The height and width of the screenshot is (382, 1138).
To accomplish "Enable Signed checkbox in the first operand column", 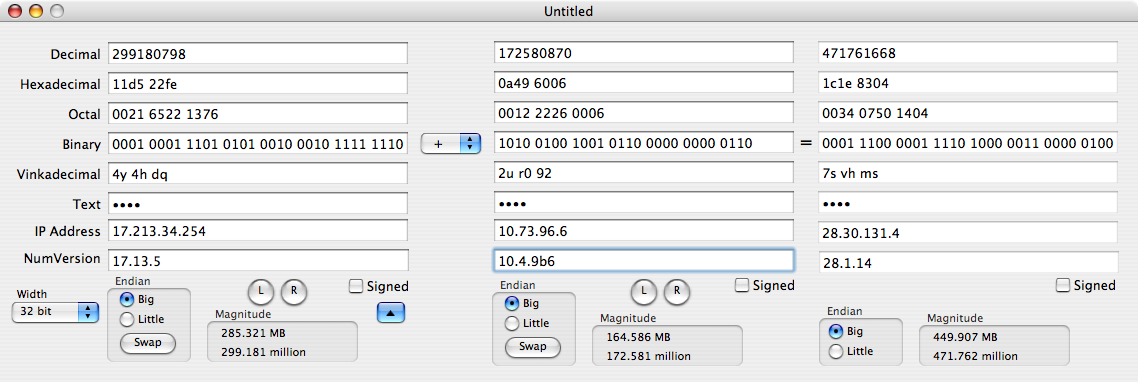I will [x=356, y=286].
